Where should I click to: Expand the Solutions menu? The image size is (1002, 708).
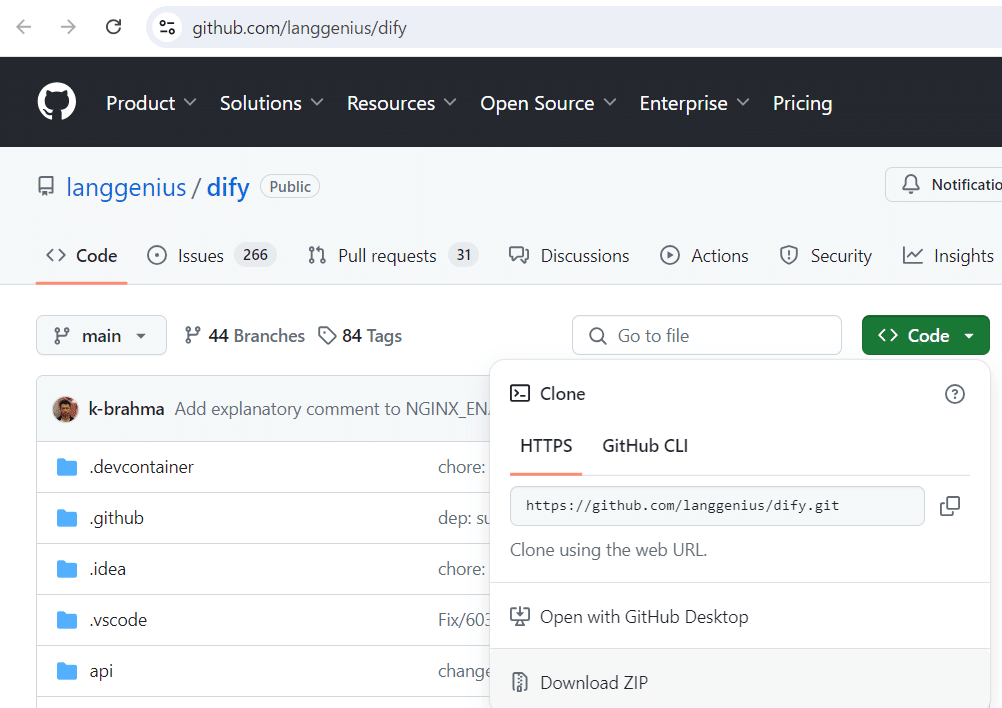pyautogui.click(x=272, y=103)
